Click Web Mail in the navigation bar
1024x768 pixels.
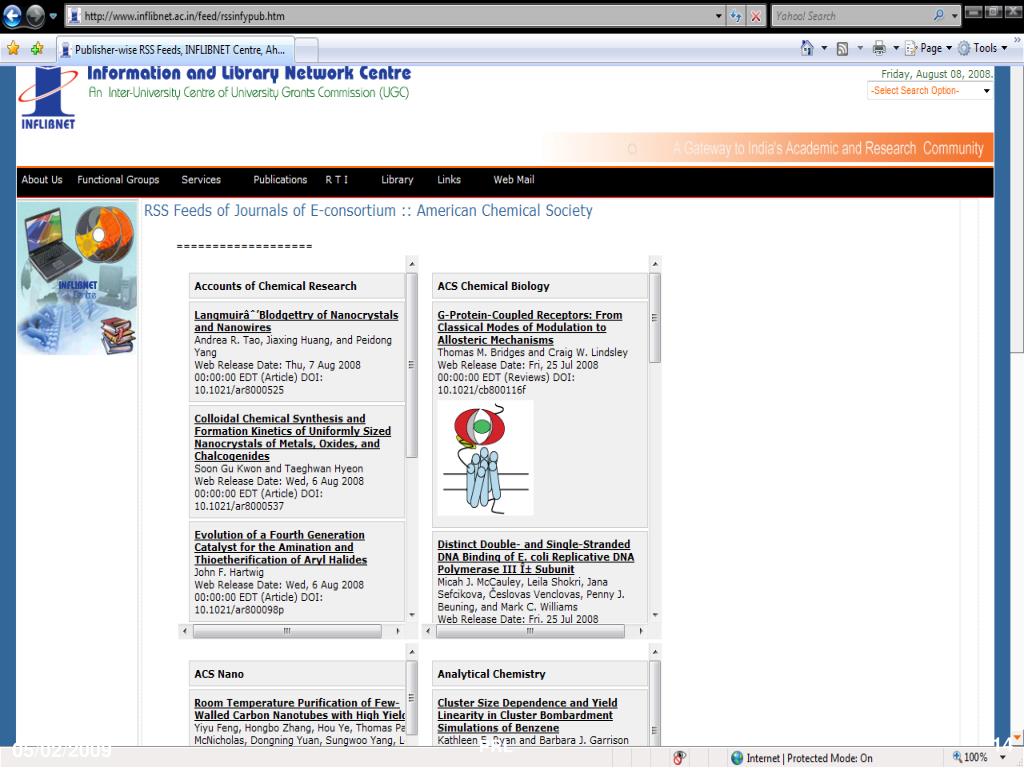click(513, 180)
